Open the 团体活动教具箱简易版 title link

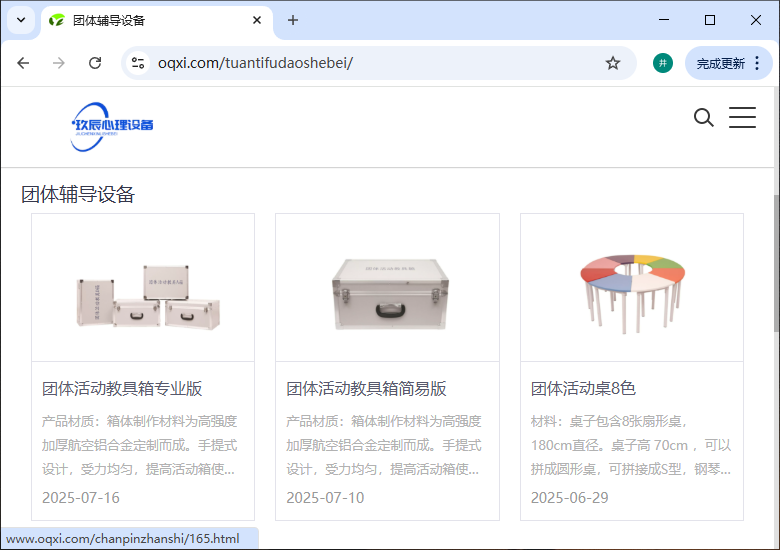[366, 389]
